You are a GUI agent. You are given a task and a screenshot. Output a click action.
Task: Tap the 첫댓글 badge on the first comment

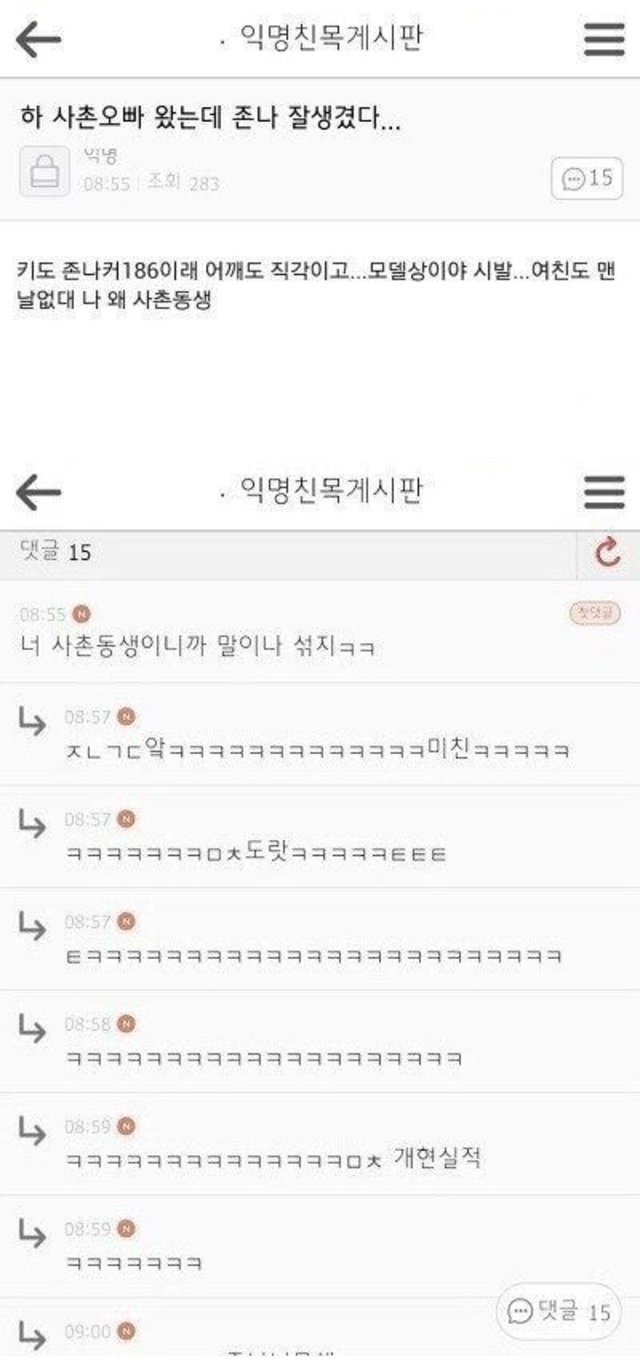click(x=596, y=613)
